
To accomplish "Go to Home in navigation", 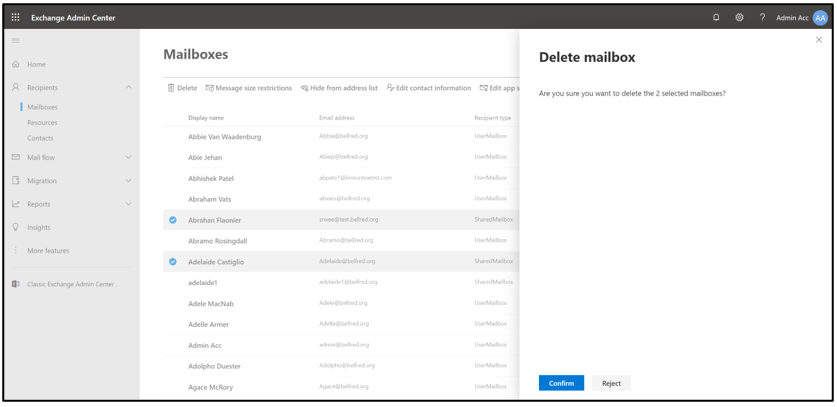I will pyautogui.click(x=36, y=64).
